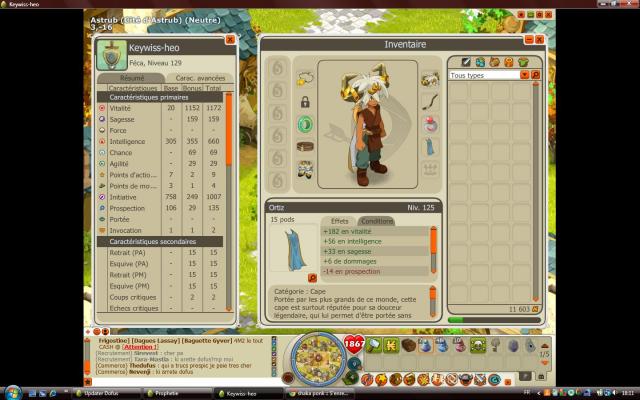
Task: Close the Keywiss-heo stats panel
Action: click(230, 40)
